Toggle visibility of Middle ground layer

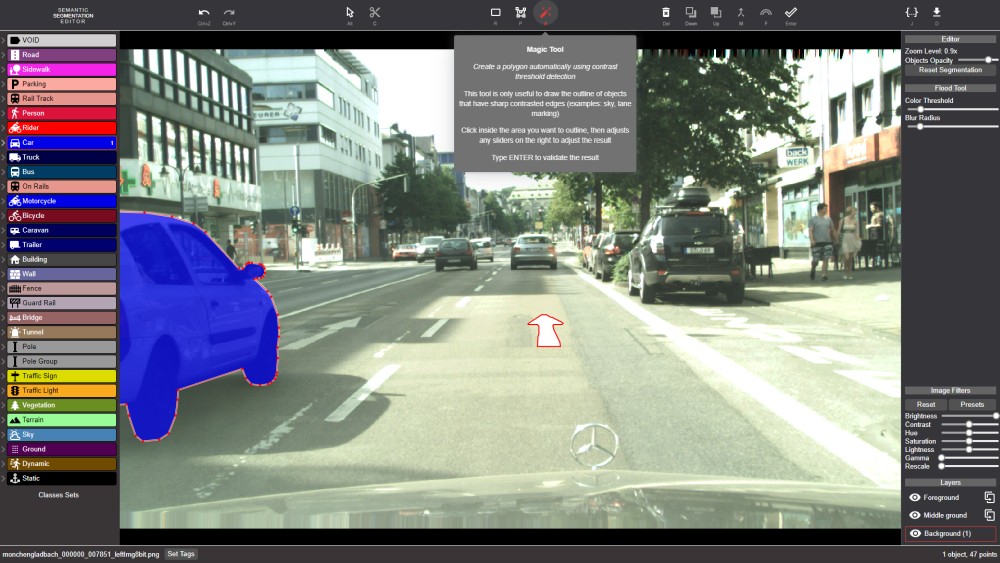coord(914,515)
